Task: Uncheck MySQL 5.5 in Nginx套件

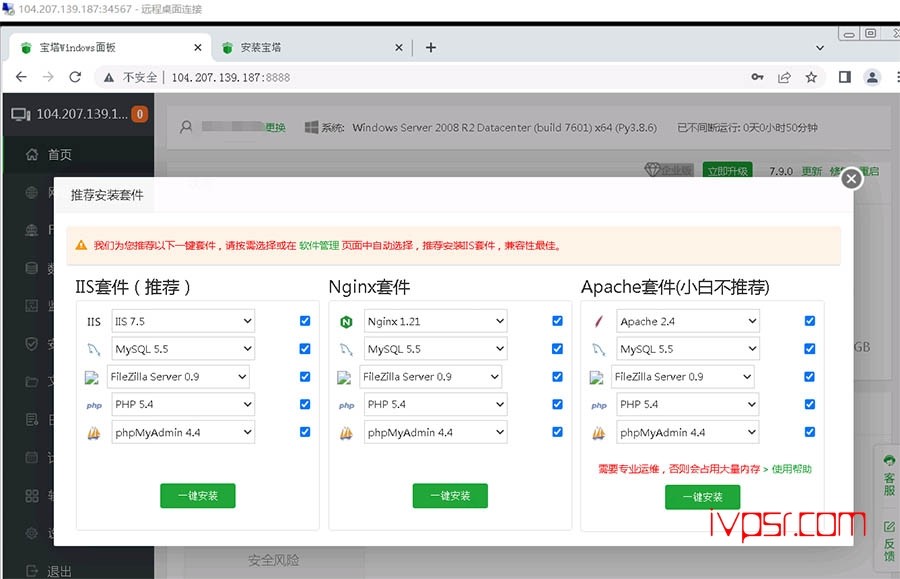Action: 557,348
